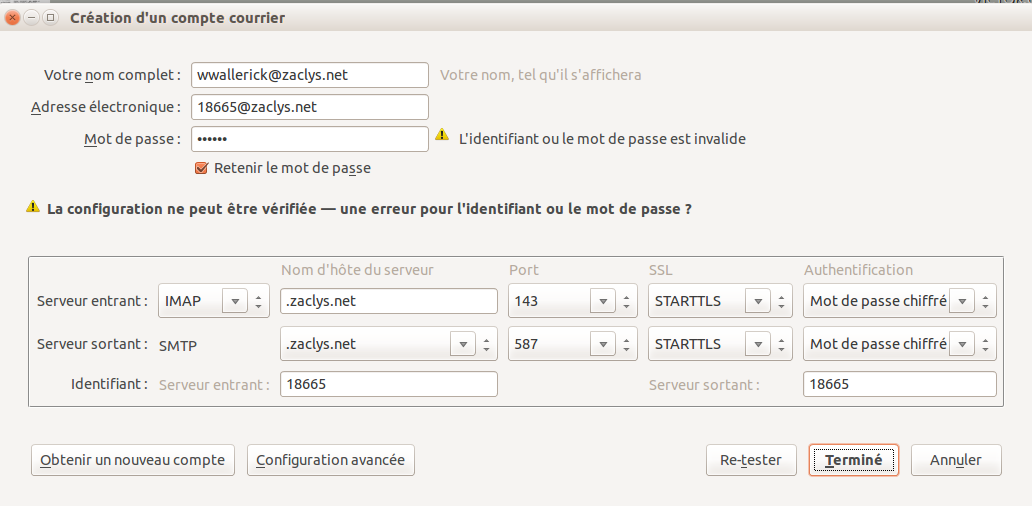Click the 'Mot de passe' field
The width and height of the screenshot is (1032, 506).
[309, 139]
